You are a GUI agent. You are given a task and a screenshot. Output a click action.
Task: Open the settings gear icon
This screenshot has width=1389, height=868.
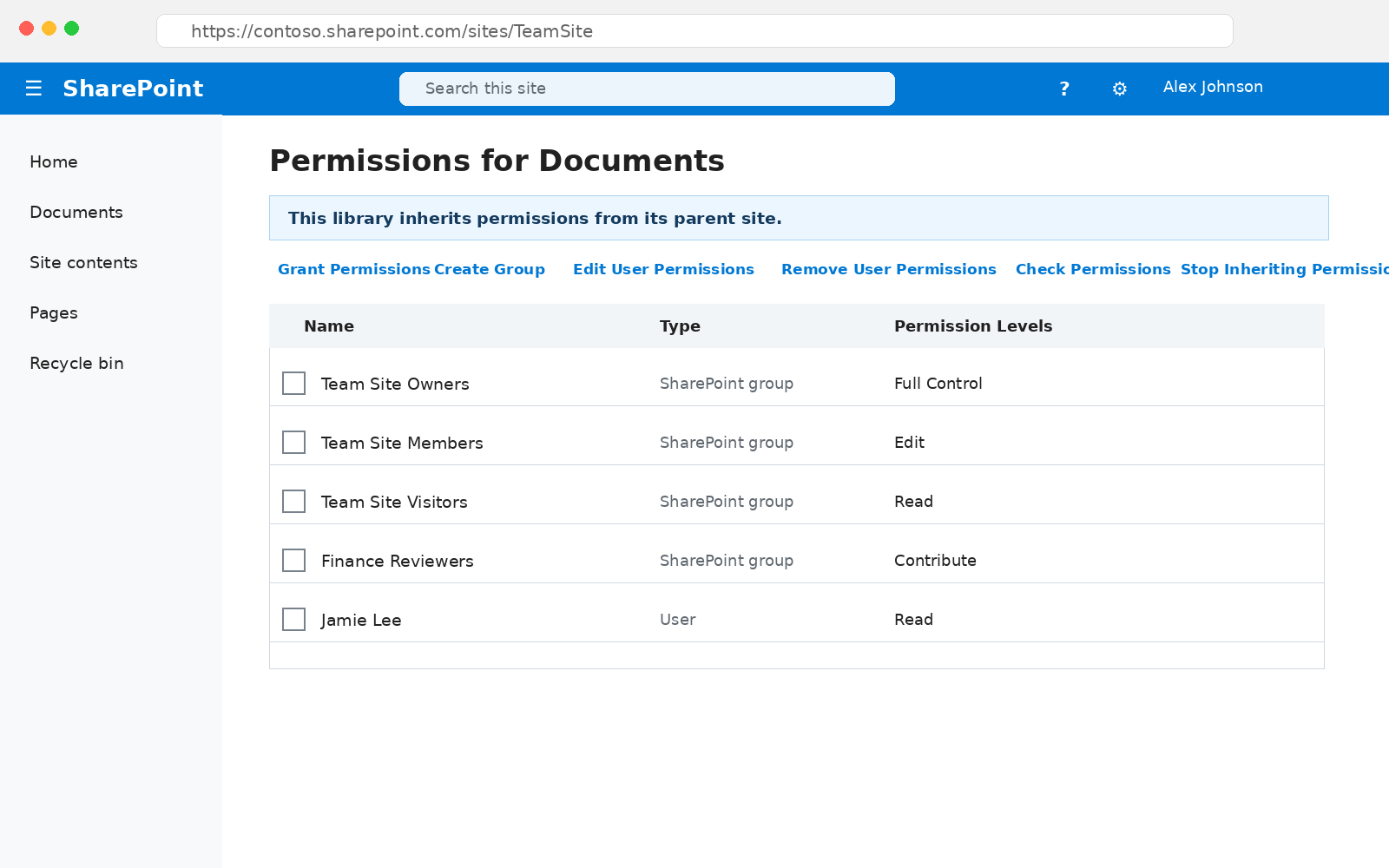coord(1120,89)
